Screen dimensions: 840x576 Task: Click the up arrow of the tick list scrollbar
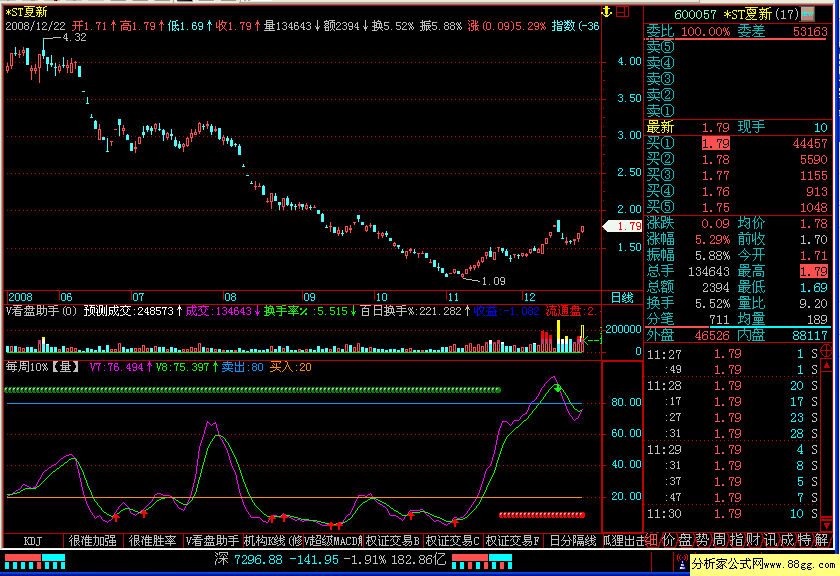click(x=827, y=365)
